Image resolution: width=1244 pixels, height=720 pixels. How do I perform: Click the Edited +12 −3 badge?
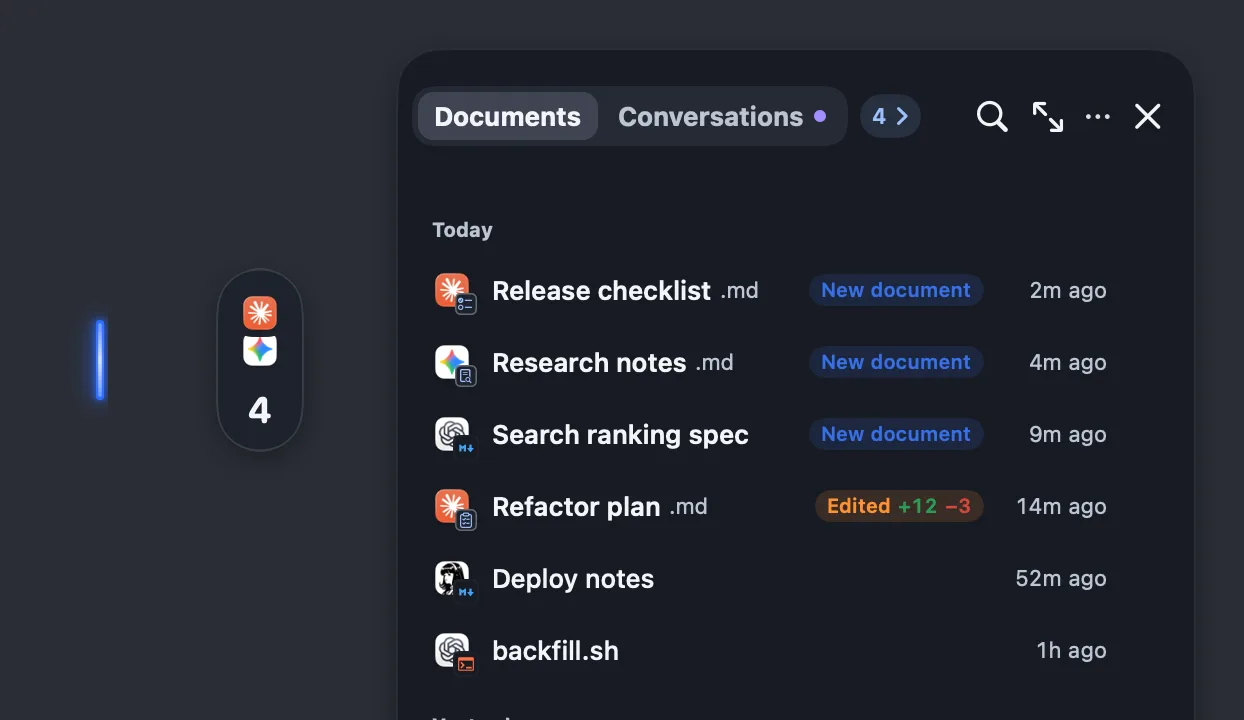(x=899, y=506)
